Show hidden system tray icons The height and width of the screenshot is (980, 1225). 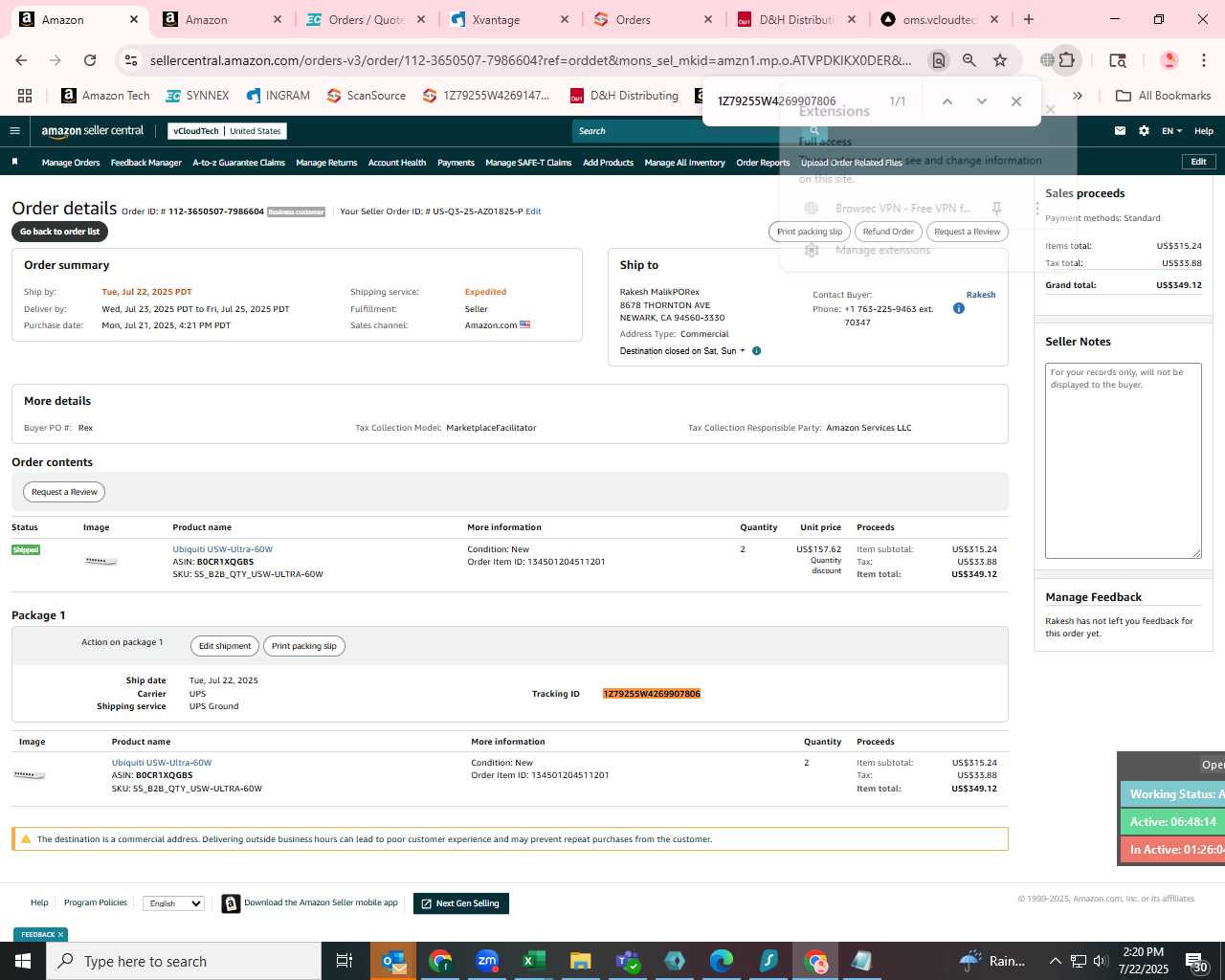click(x=1055, y=961)
